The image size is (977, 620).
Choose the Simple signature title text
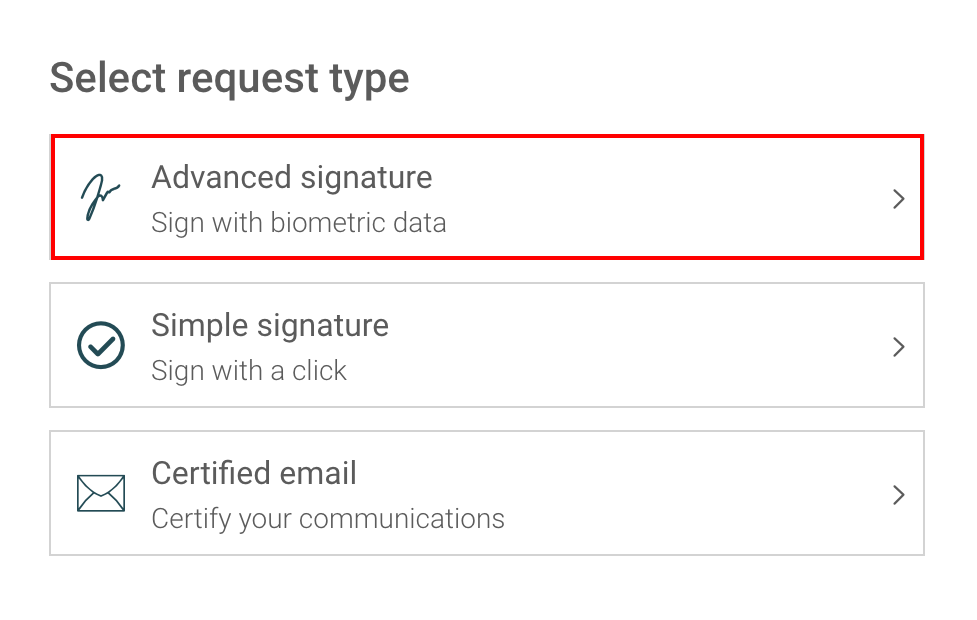tap(270, 326)
